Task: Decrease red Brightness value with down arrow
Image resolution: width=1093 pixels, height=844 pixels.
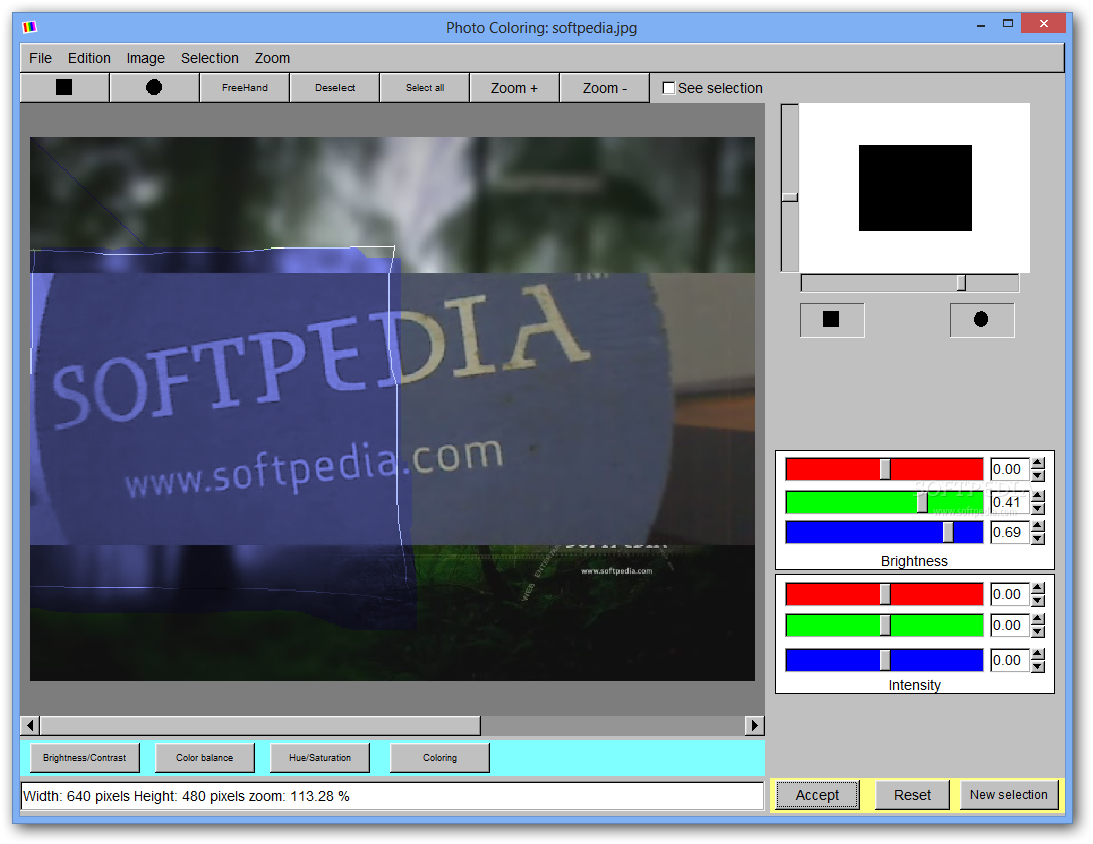Action: 1038,475
